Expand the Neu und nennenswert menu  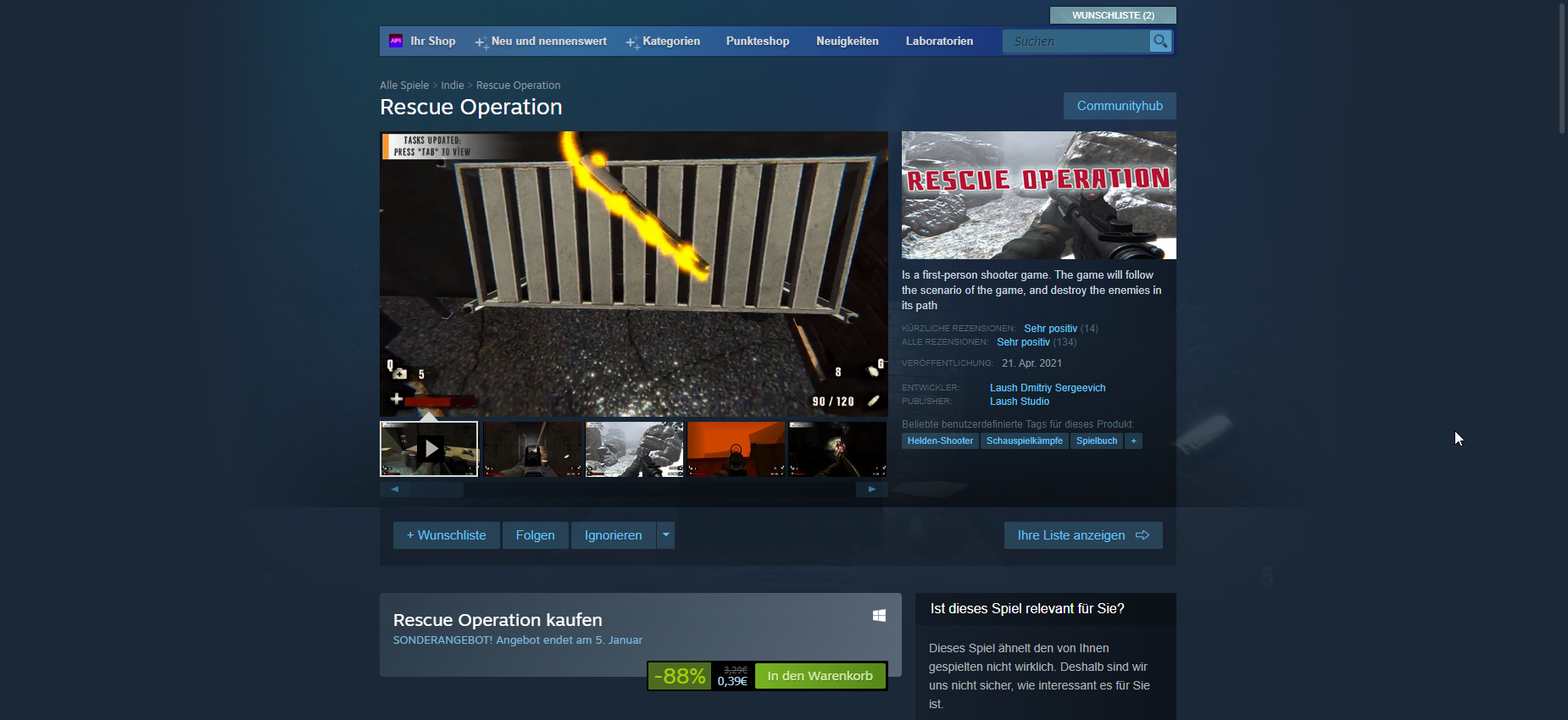coord(548,42)
